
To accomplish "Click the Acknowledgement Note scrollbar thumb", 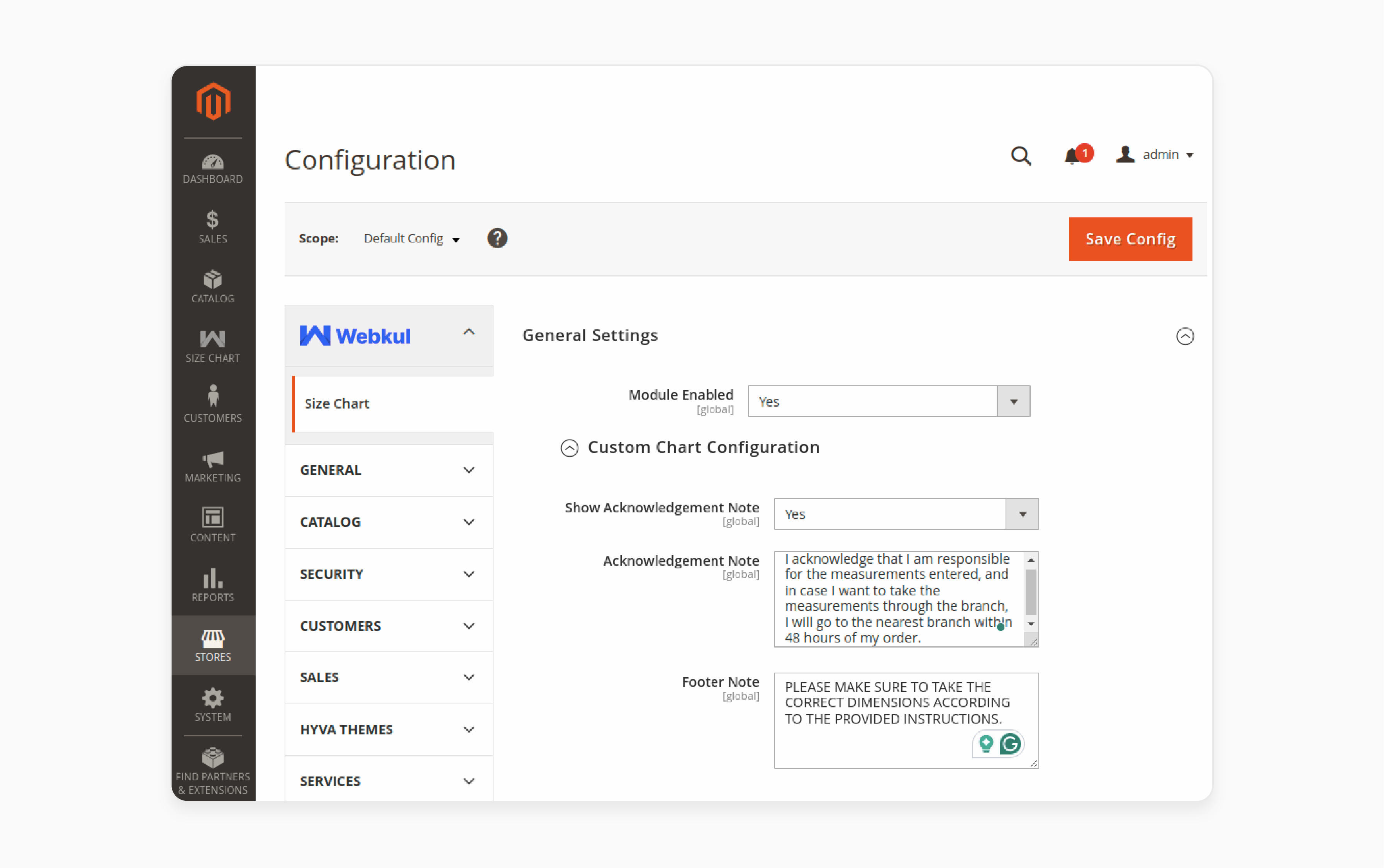I will [1031, 592].
